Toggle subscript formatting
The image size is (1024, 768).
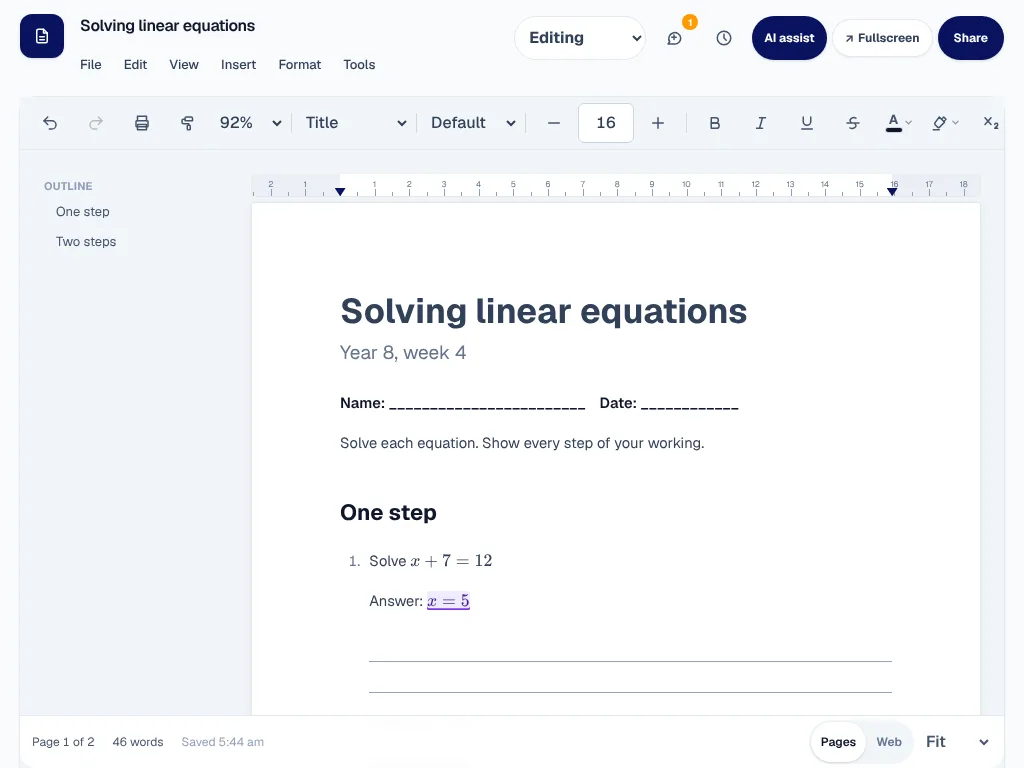[991, 123]
